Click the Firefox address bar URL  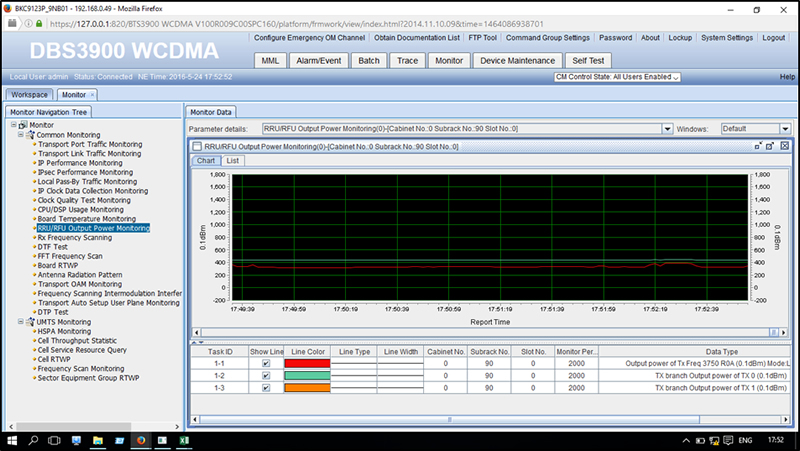pos(297,23)
